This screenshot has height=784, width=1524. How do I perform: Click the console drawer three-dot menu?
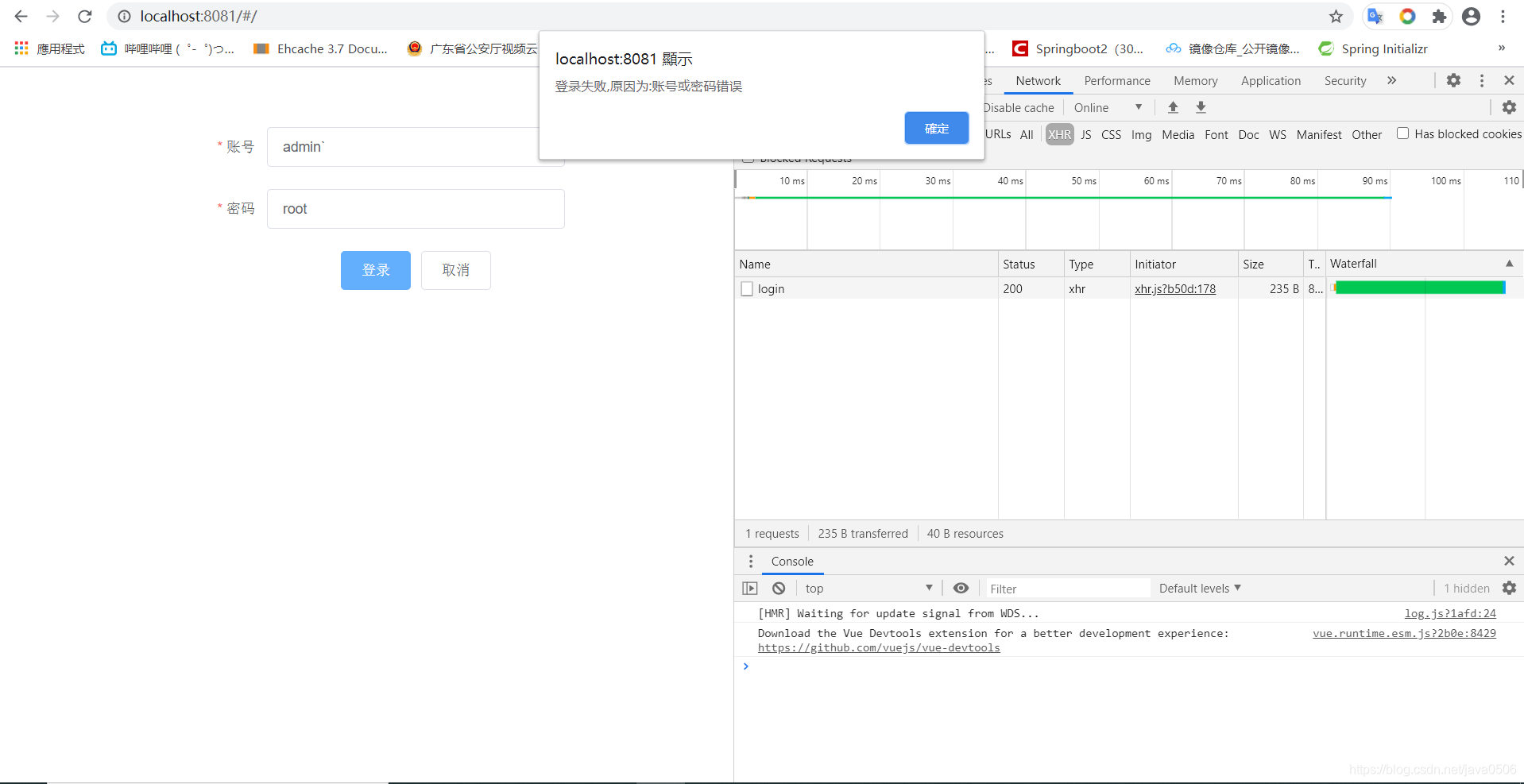pos(750,562)
